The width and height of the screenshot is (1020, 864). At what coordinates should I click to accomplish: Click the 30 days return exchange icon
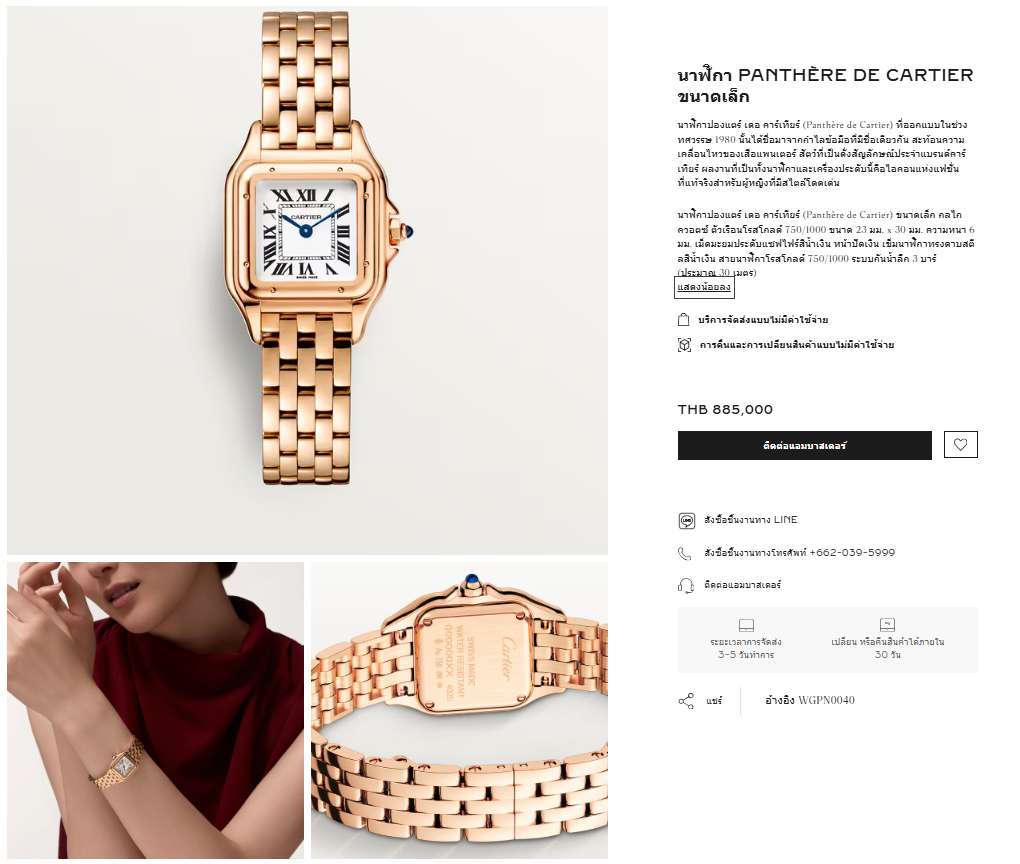click(887, 625)
